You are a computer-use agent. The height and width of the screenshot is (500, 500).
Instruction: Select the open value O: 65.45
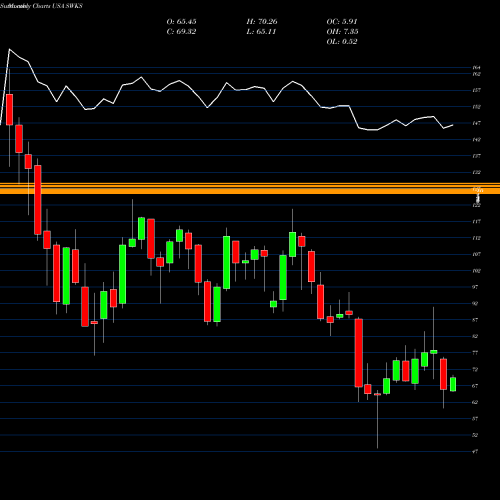[x=181, y=22]
